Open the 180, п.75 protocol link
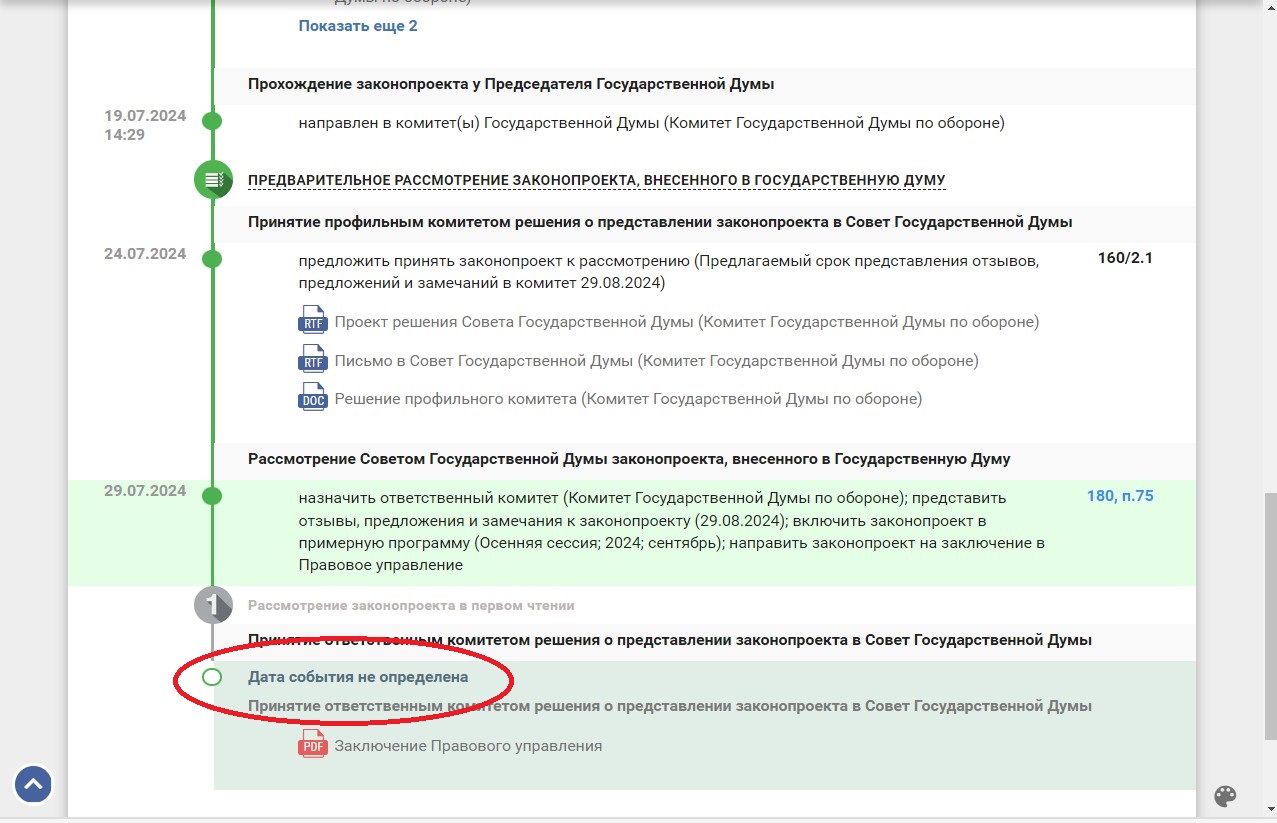This screenshot has width=1277, height=823. (x=1120, y=496)
